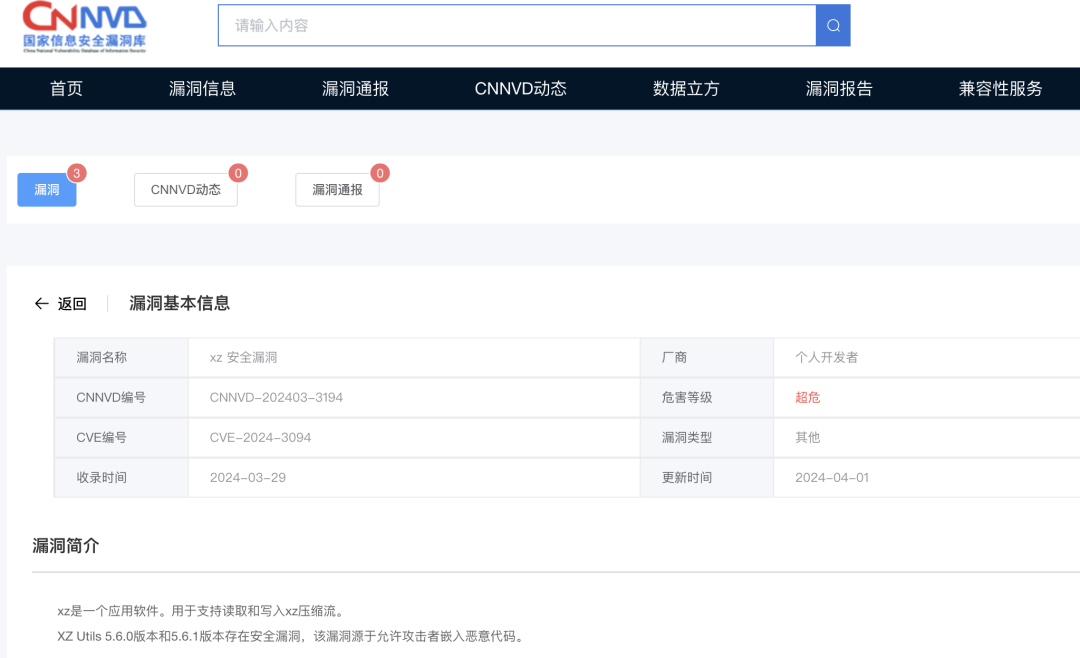The image size is (1080, 658).
Task: Click CNNVD-202403-3194 identifier
Action: pyautogui.click(x=276, y=397)
